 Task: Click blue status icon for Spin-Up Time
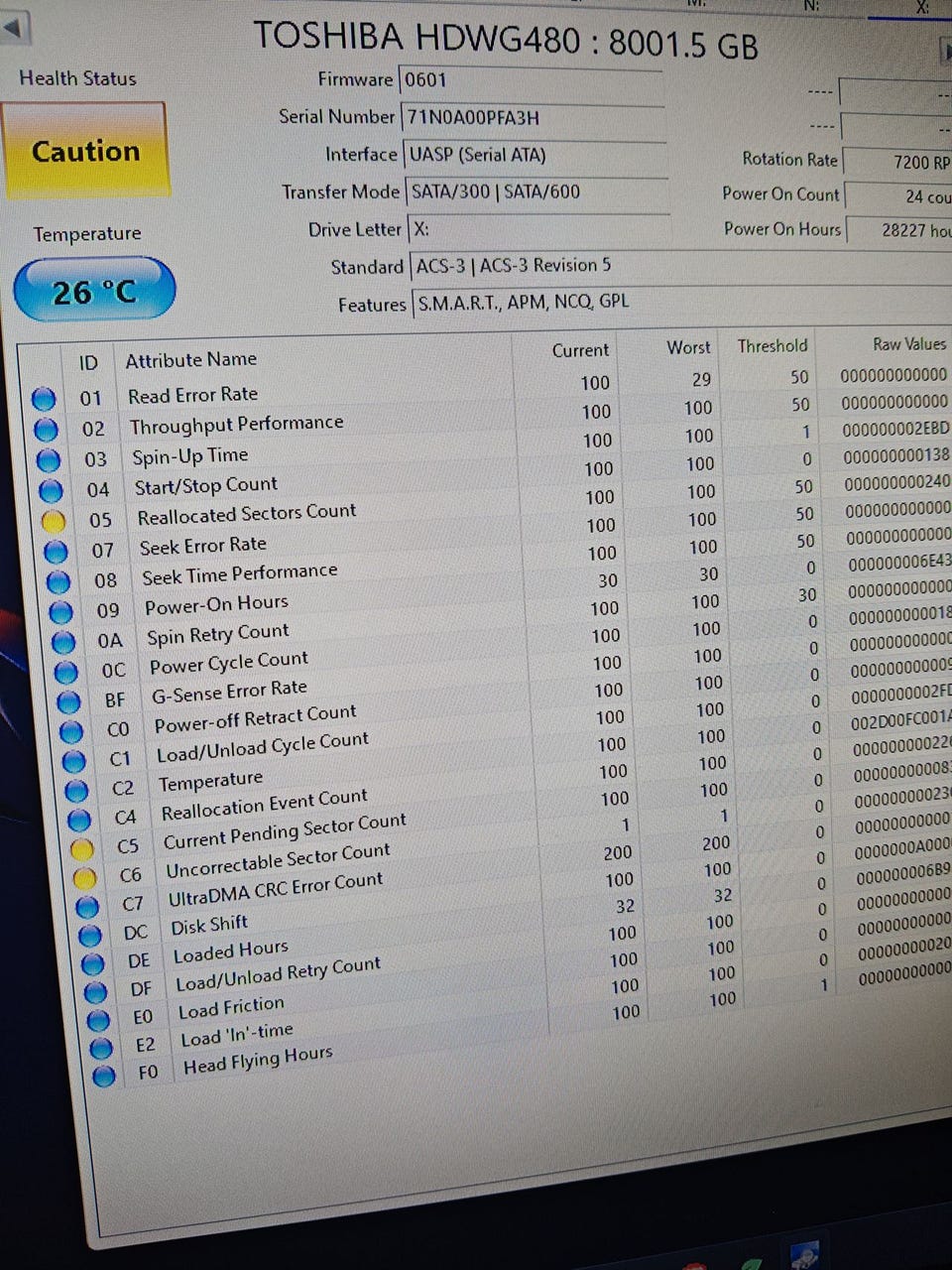pyautogui.click(x=49, y=460)
